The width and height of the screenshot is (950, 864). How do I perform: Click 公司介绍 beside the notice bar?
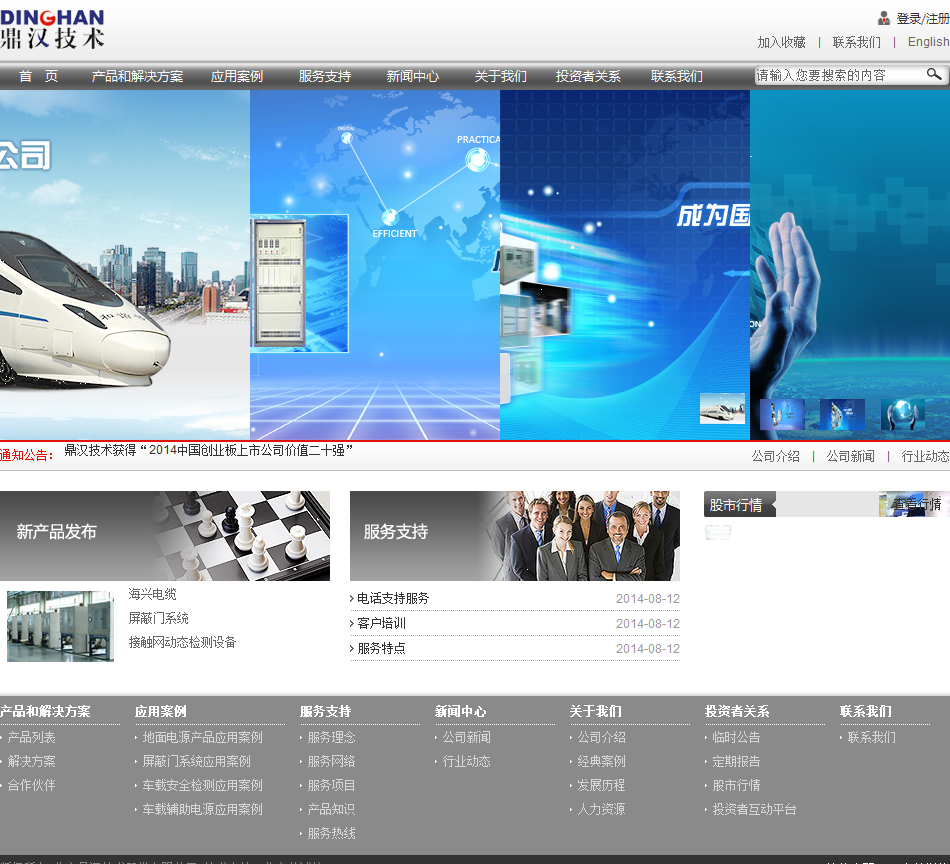[776, 456]
